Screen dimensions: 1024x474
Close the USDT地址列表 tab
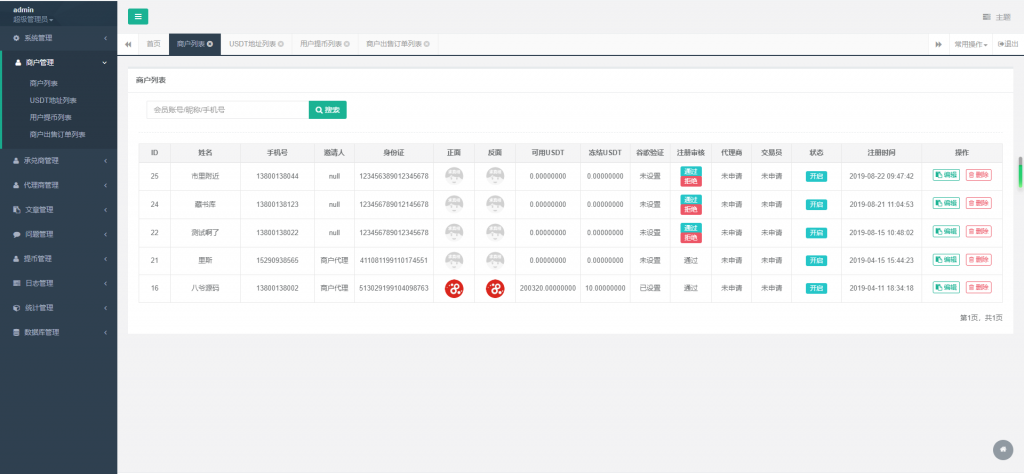281,44
